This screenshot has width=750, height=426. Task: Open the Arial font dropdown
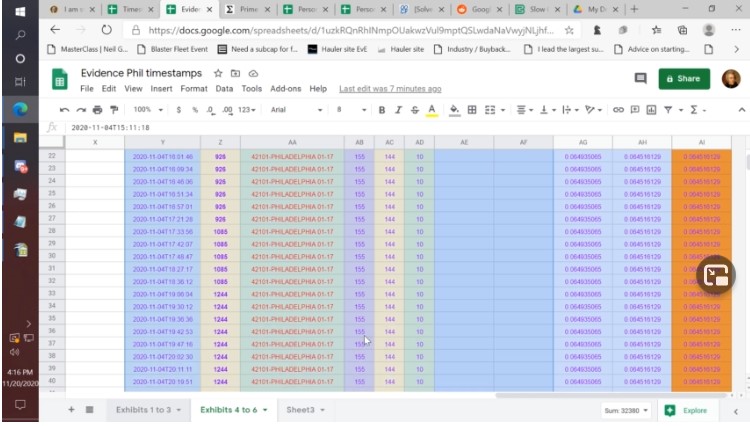(x=296, y=109)
